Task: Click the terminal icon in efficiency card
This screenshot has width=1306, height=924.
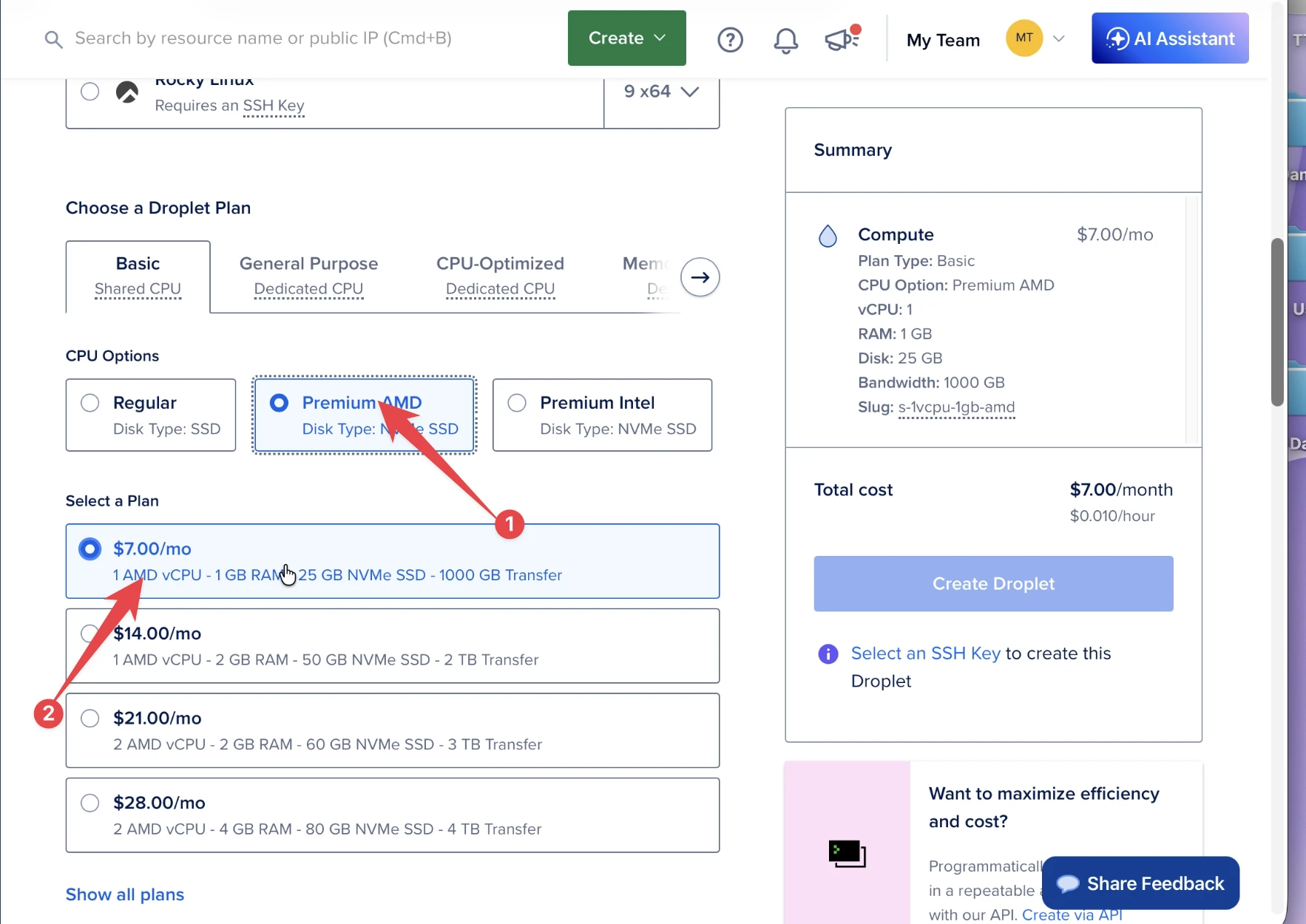Action: (847, 853)
